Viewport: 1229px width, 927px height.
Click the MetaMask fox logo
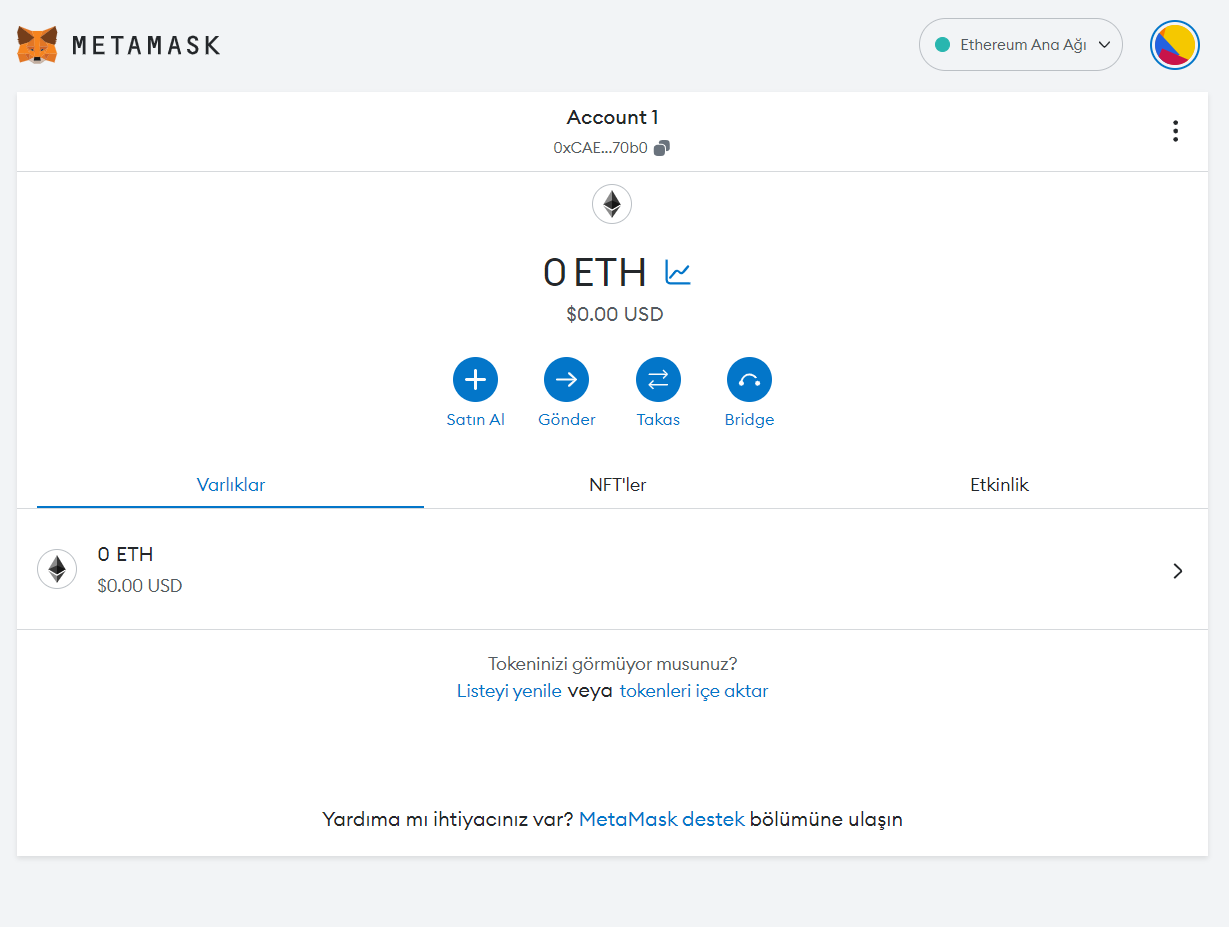coord(35,44)
